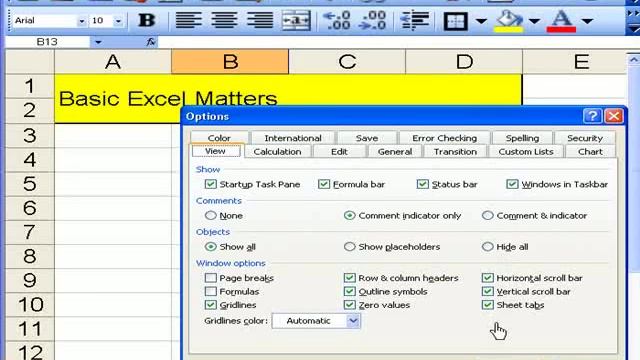Image resolution: width=640 pixels, height=360 pixels.
Task: Select the View tab
Action: [215, 151]
